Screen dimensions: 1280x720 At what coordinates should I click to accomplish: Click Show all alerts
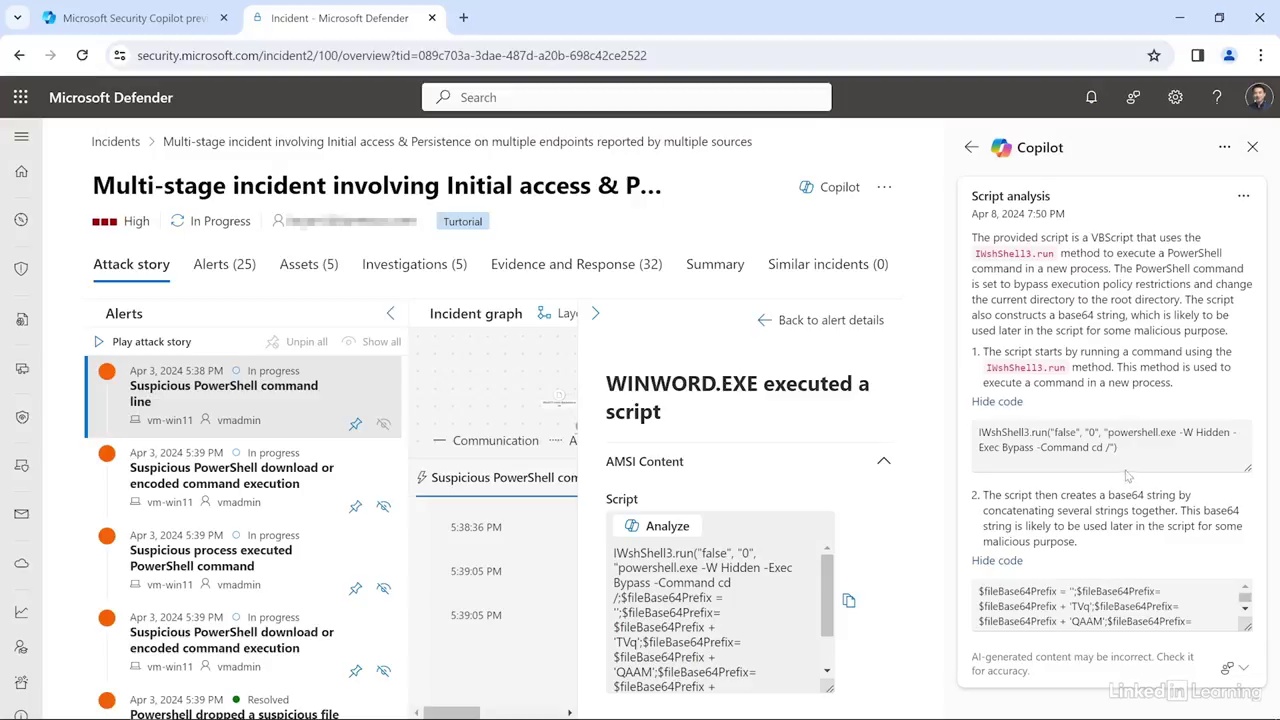(371, 342)
